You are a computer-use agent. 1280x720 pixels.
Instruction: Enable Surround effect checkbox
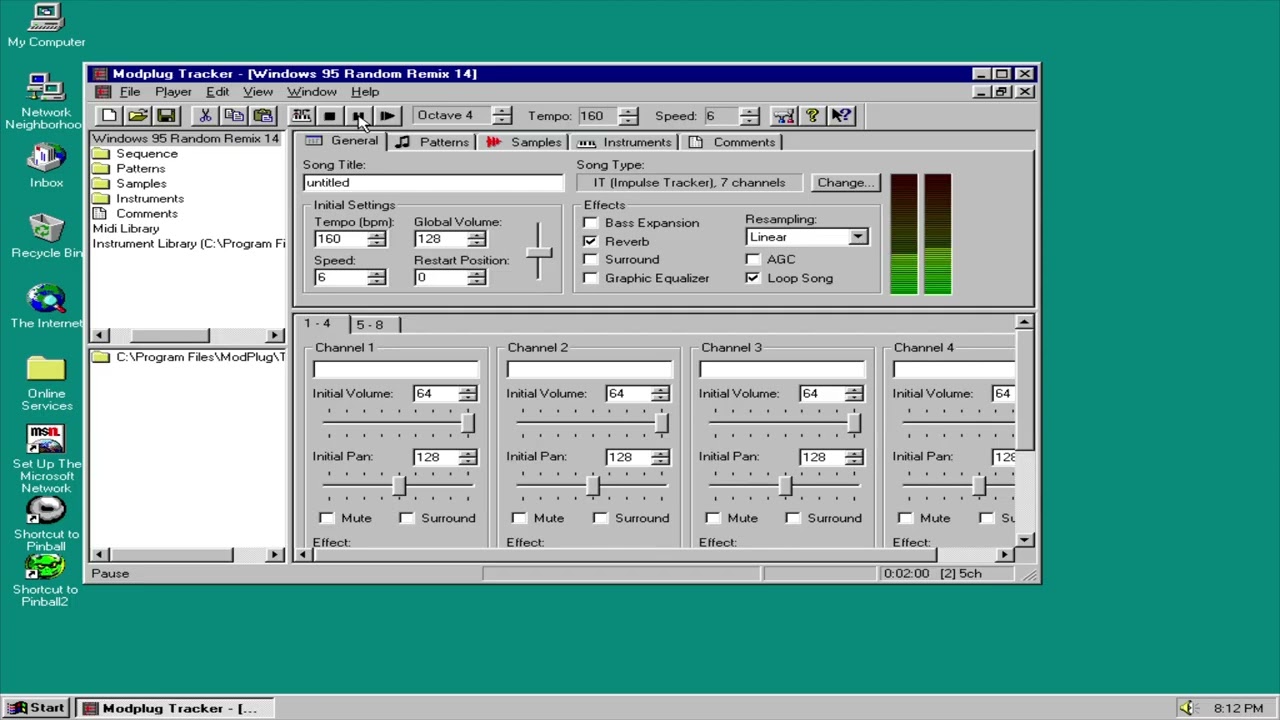(x=591, y=260)
